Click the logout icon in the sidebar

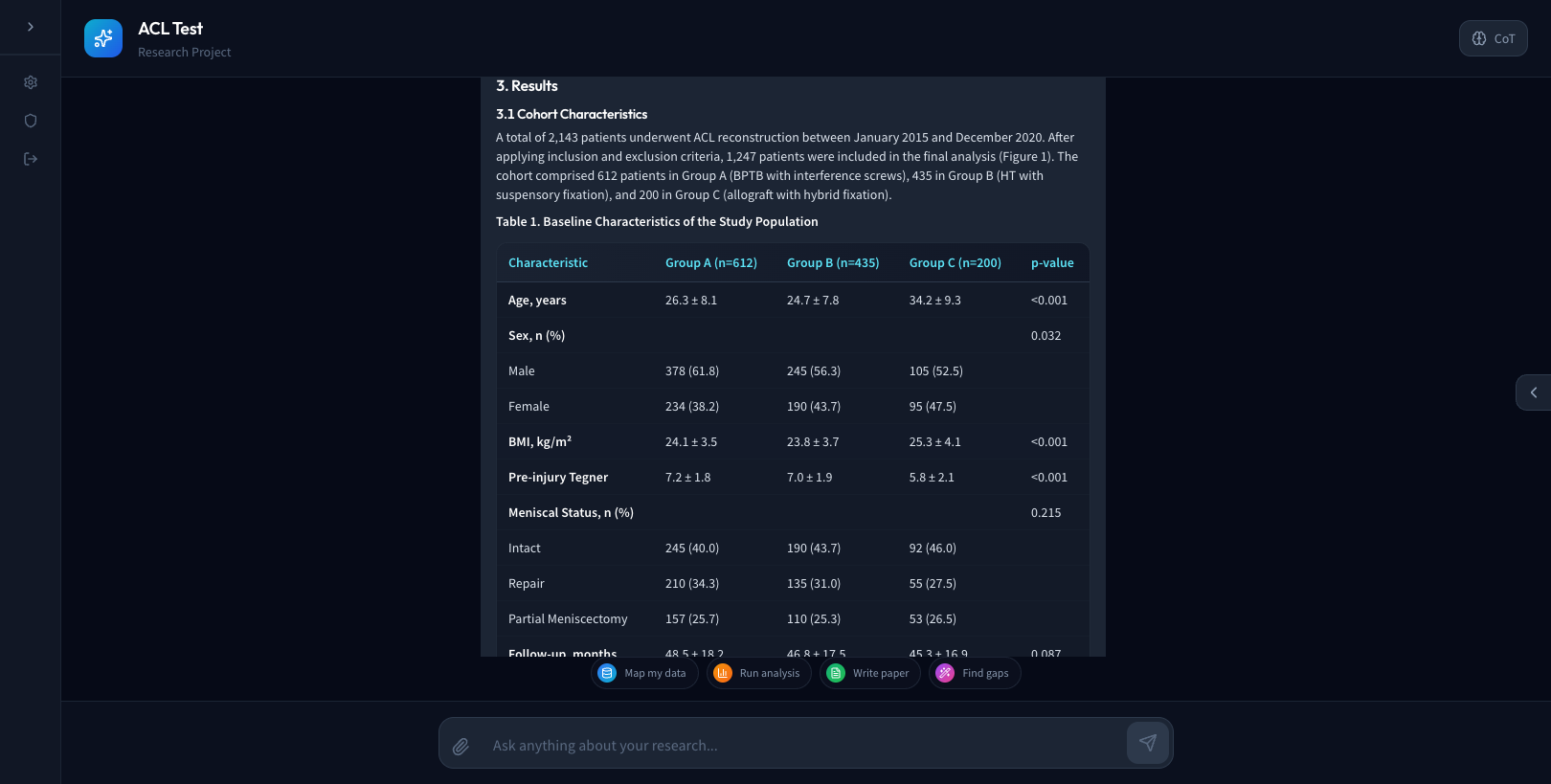tap(31, 159)
